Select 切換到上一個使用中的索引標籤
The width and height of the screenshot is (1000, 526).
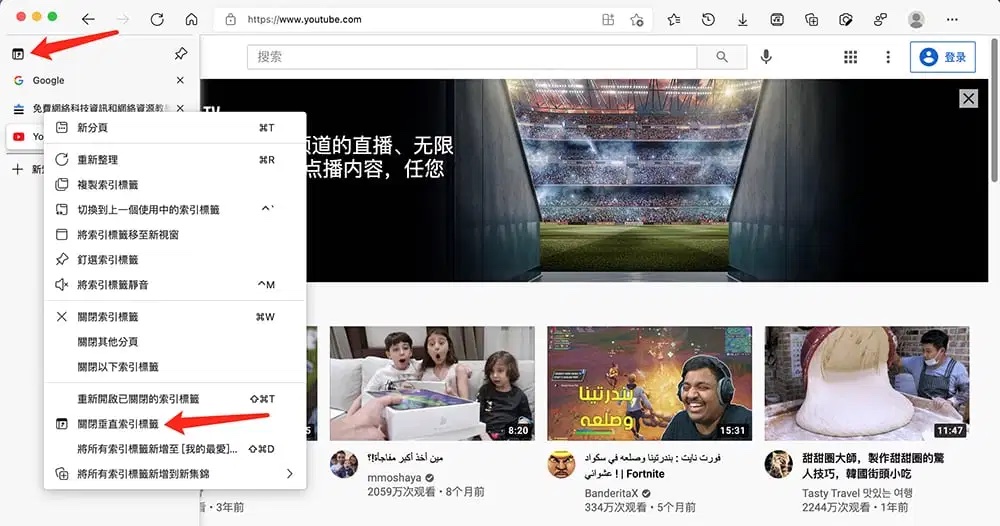(x=175, y=209)
